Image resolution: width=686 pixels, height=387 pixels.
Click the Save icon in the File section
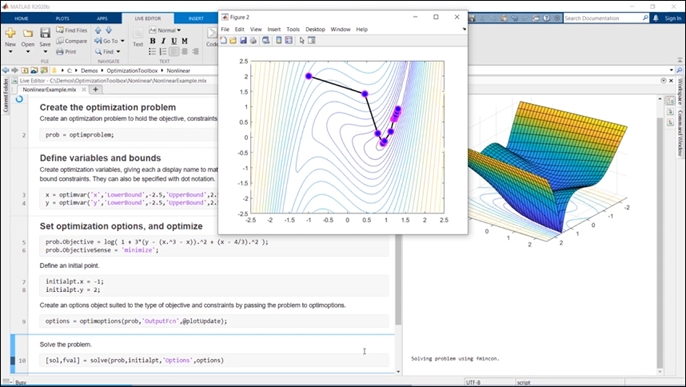point(45,33)
